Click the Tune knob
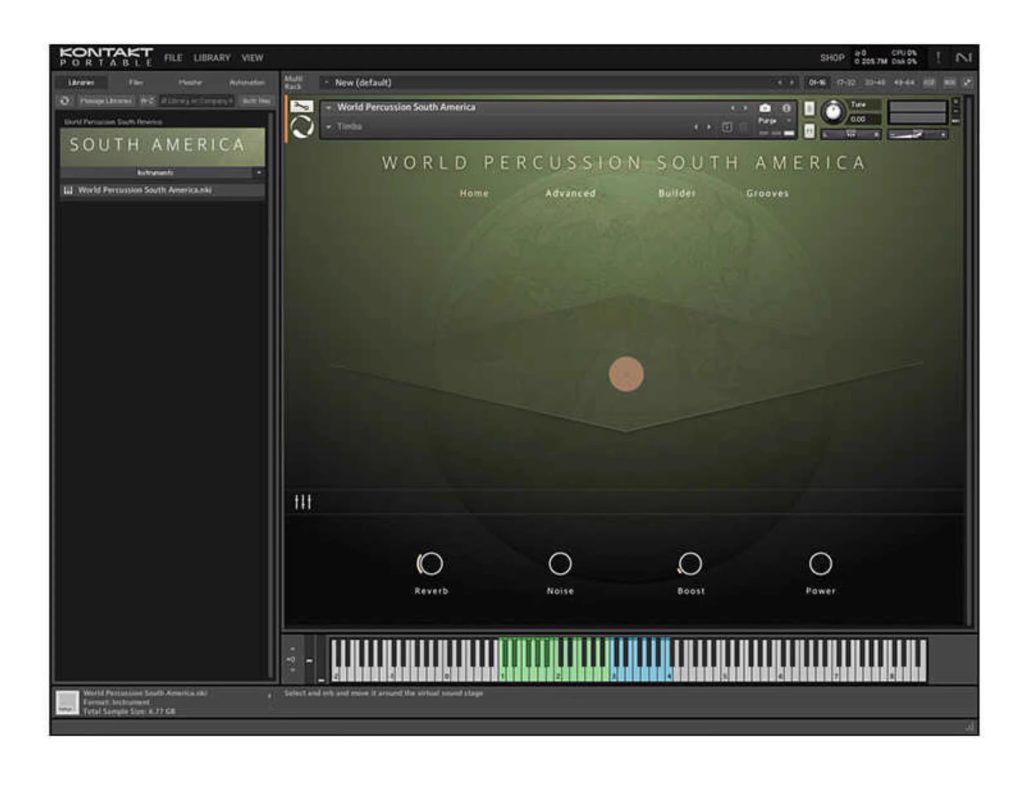Viewport: 1024px width, 785px height. pos(832,113)
